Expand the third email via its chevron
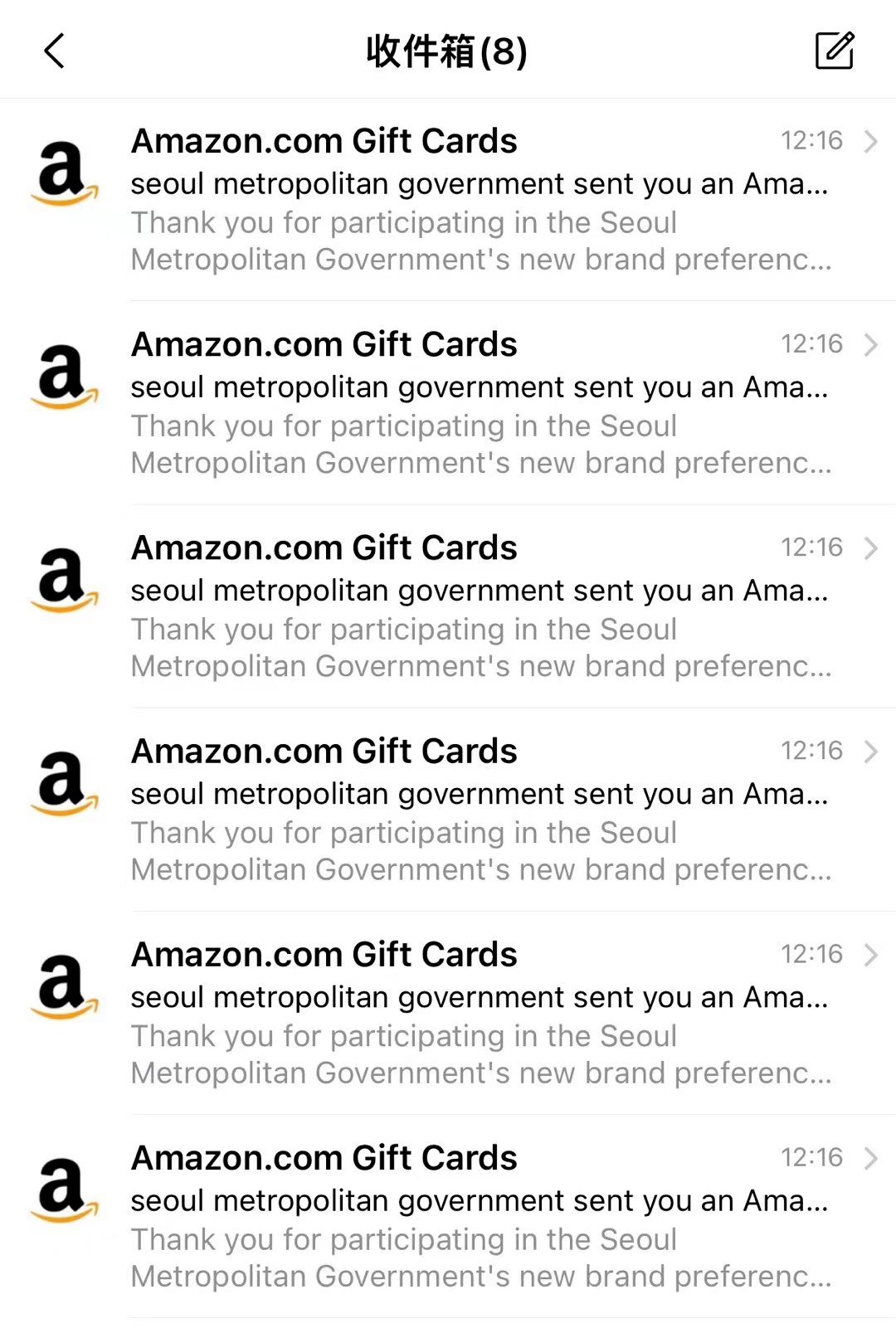 coord(870,547)
